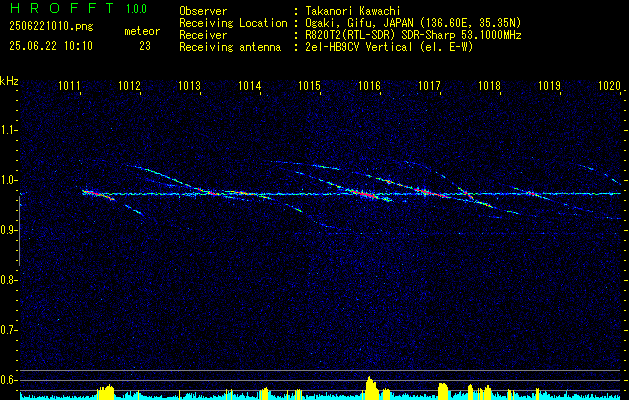
Task: Select observer name Takanori Kawachi
Action: pos(353,11)
